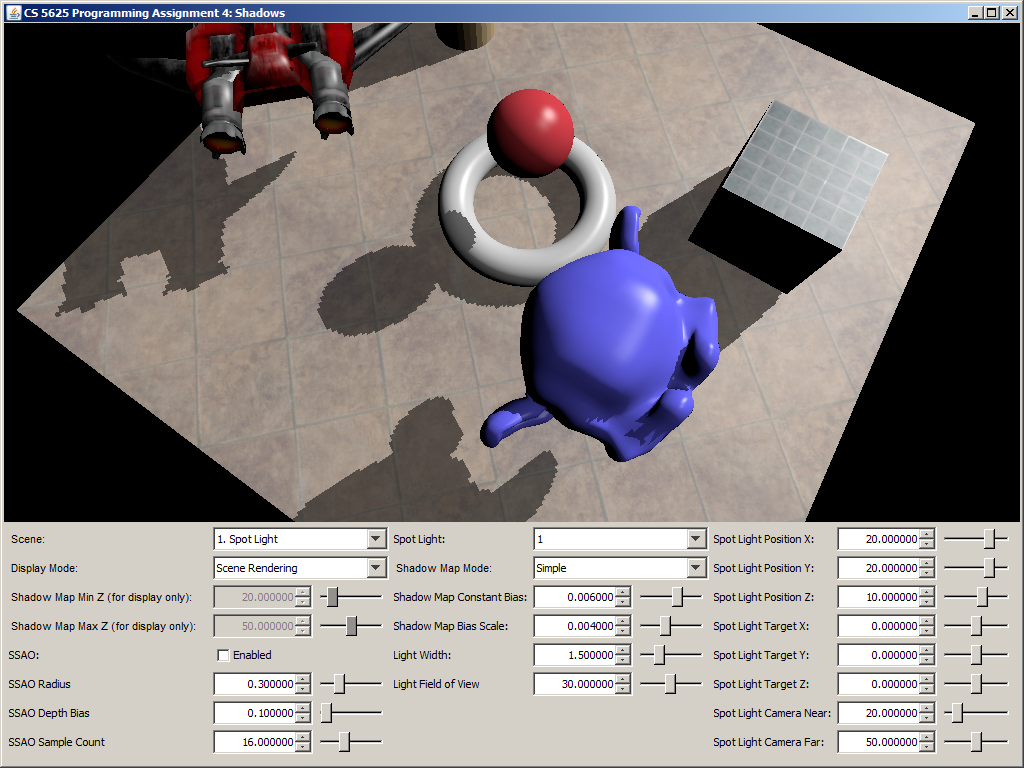The image size is (1024, 768).
Task: Open the Shadow Map Mode dropdown
Action: point(696,568)
